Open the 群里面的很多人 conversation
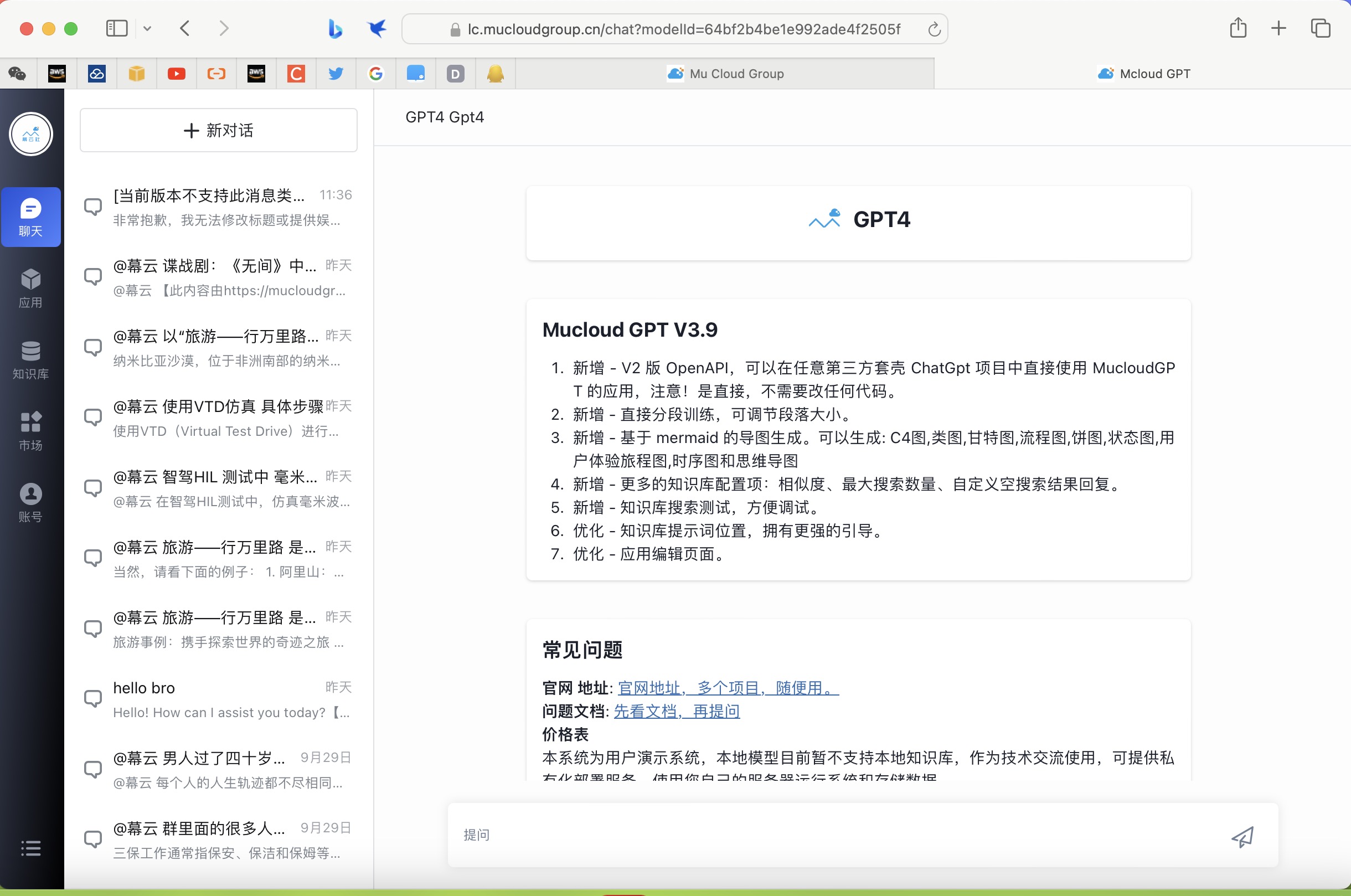The width and height of the screenshot is (1351, 896). pyautogui.click(x=219, y=840)
